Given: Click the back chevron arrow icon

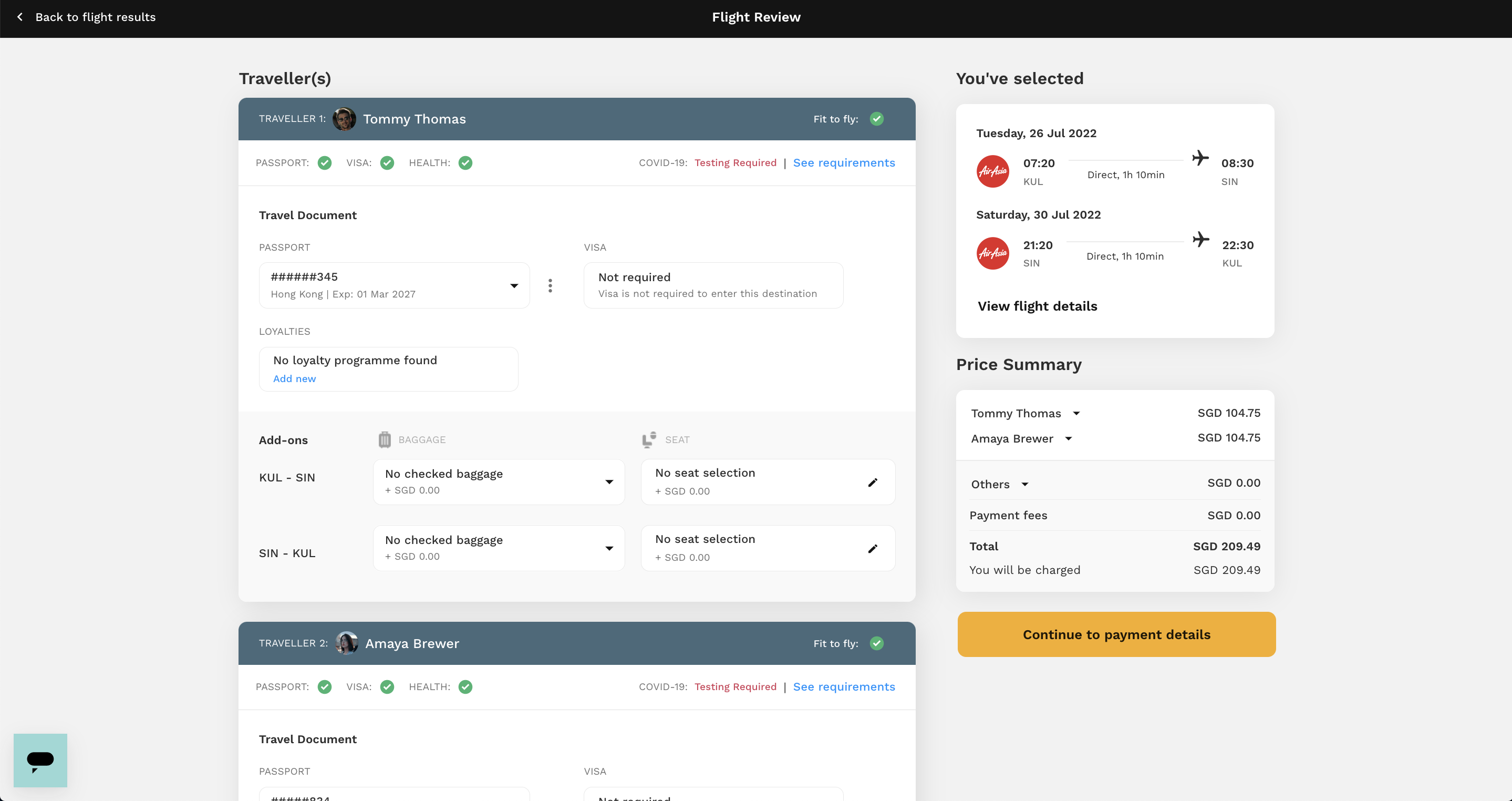Looking at the screenshot, I should tap(20, 17).
